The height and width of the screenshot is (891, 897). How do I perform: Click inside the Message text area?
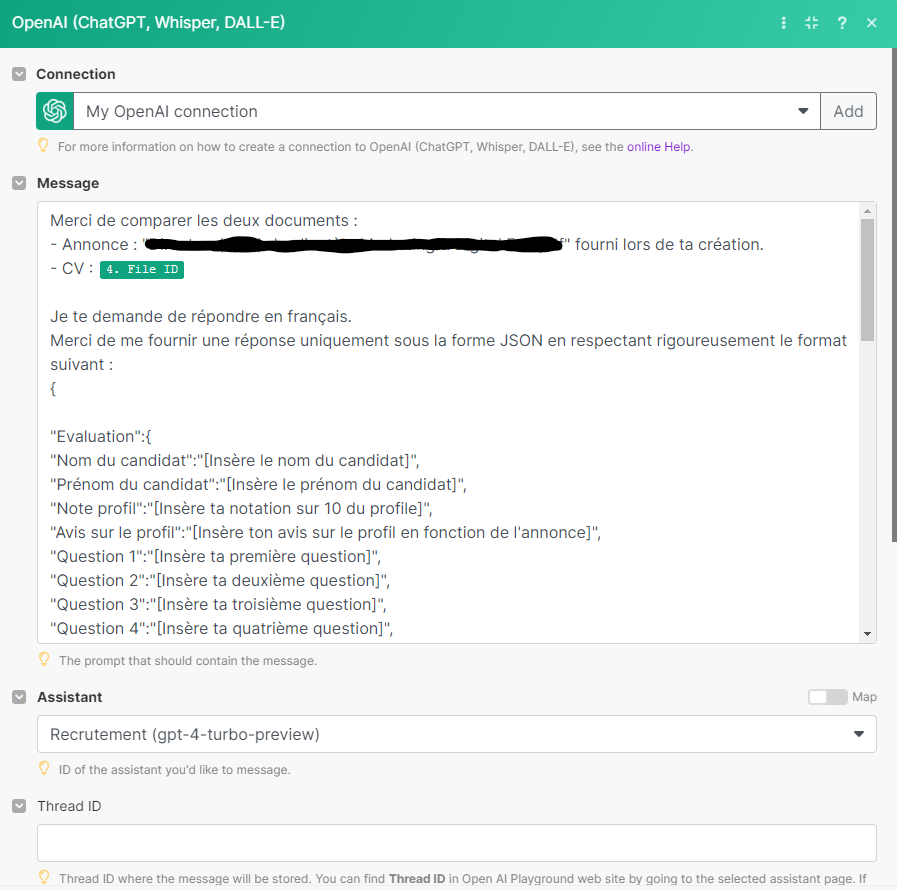(x=448, y=422)
